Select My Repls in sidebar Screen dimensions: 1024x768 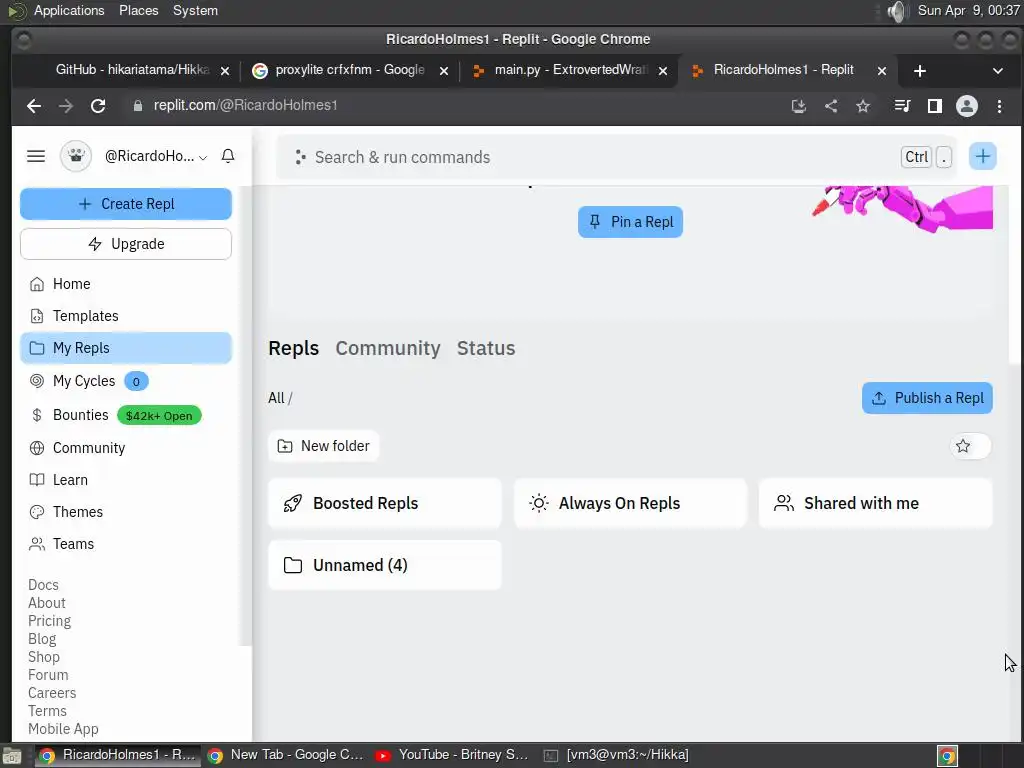[126, 348]
